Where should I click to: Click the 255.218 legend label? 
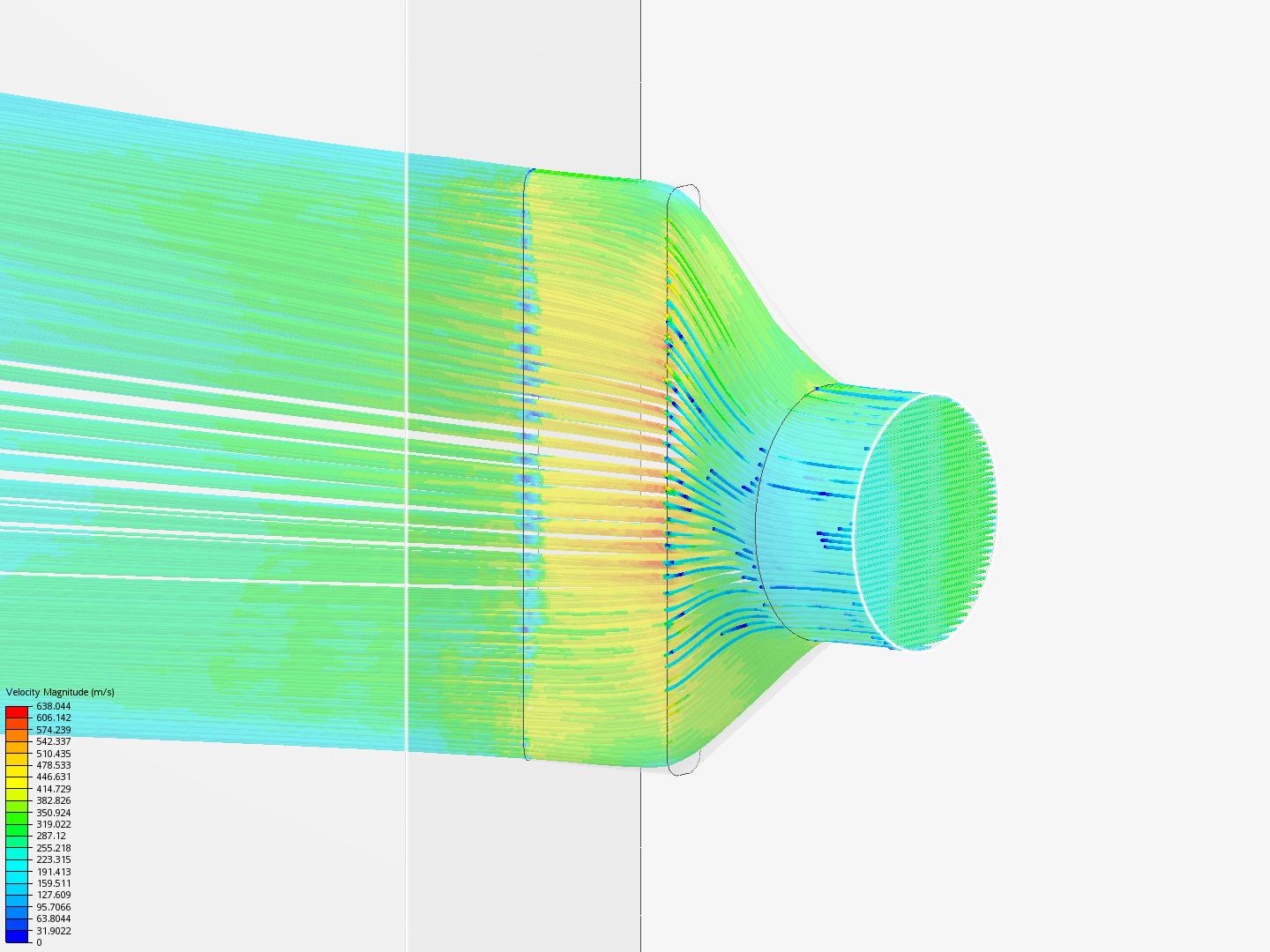53,848
